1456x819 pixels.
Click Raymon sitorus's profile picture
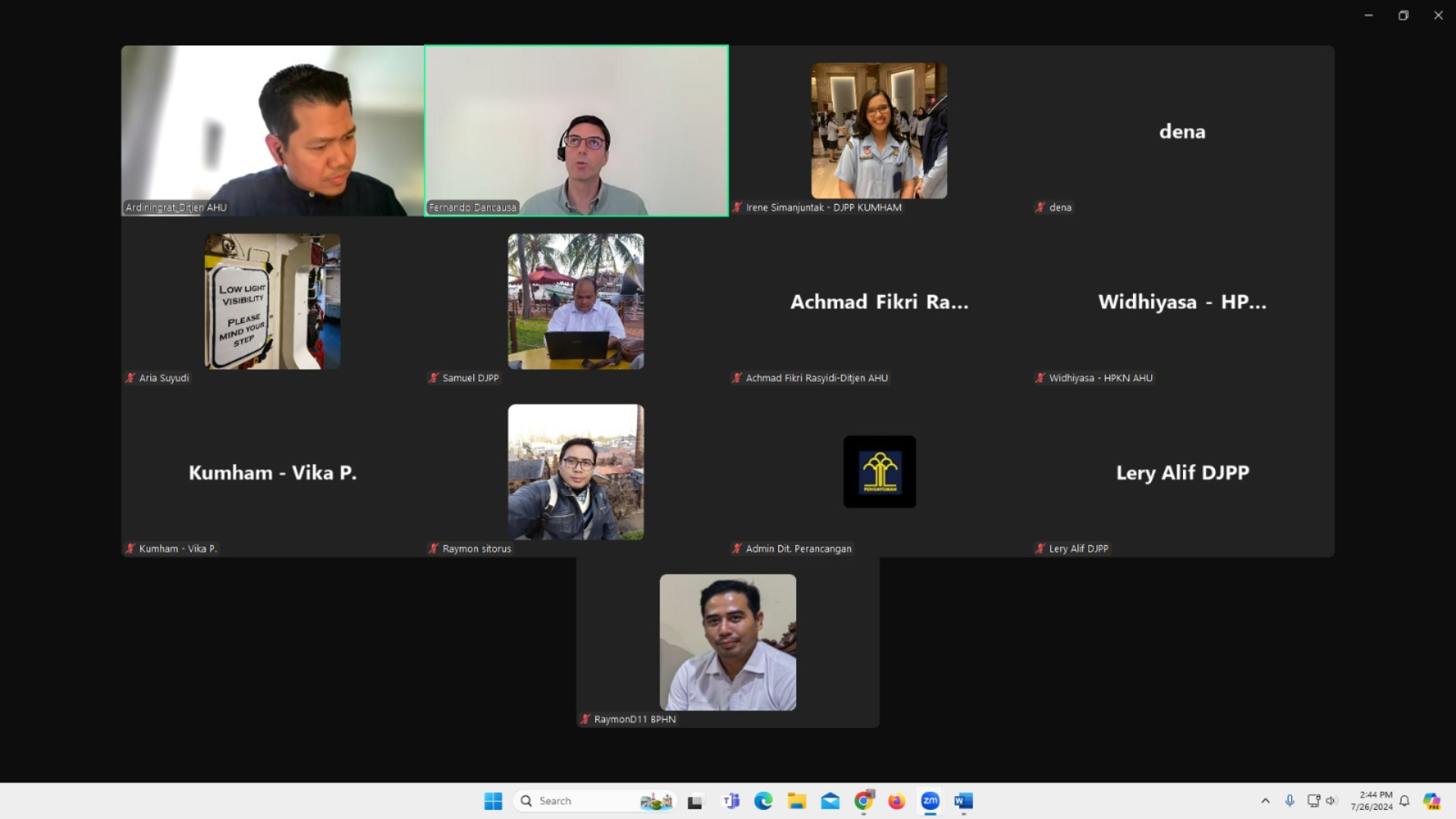pyautogui.click(x=576, y=472)
